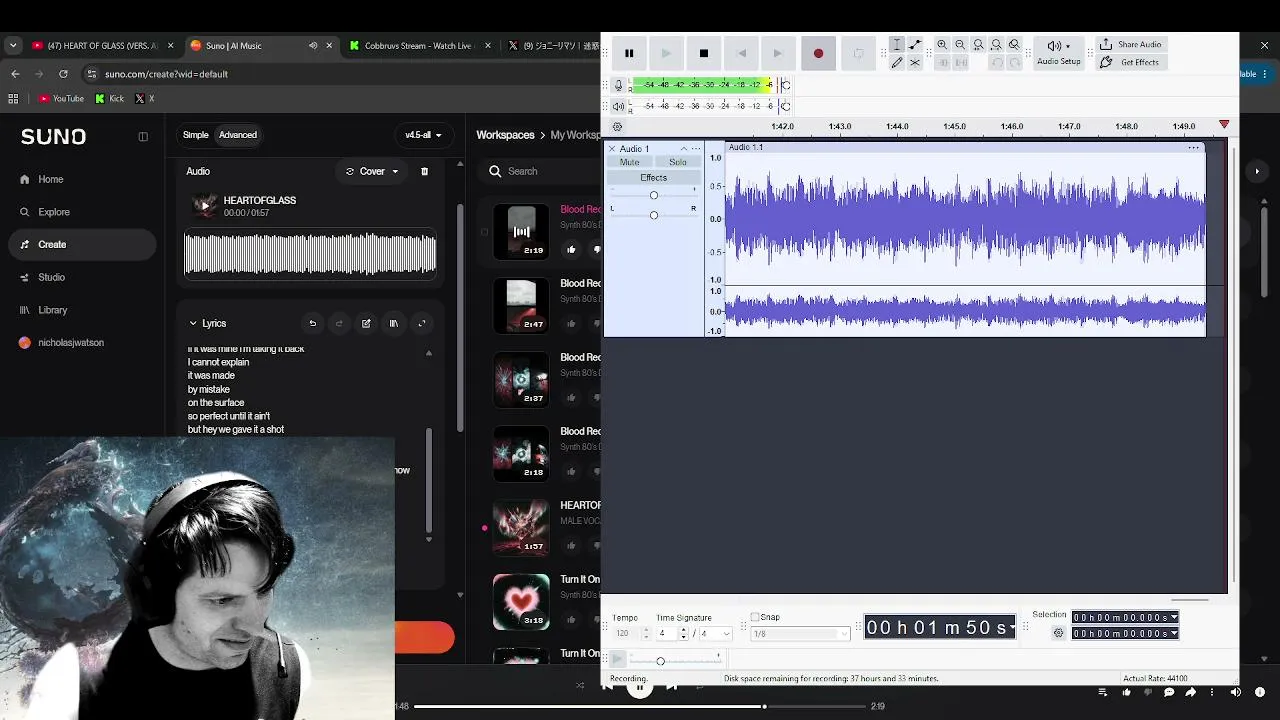Play the HEARTOFGLASS audio thumbnail
Viewport: 1280px width, 720px height.
click(204, 206)
